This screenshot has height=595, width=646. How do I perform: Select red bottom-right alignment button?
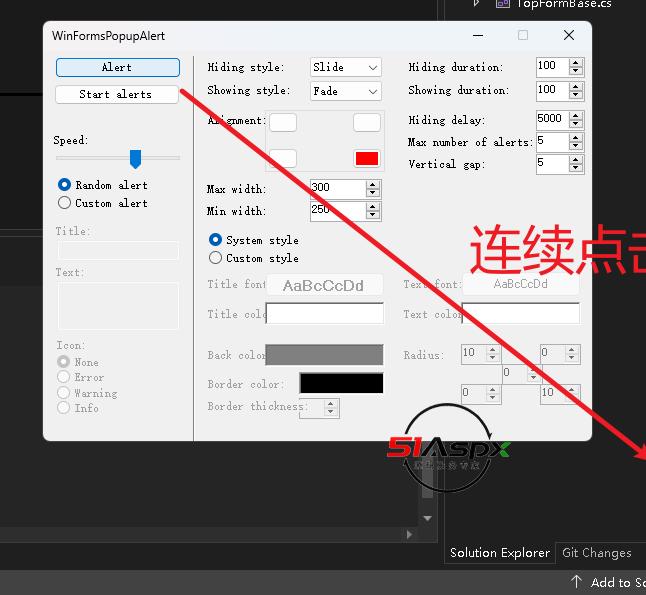[x=367, y=158]
